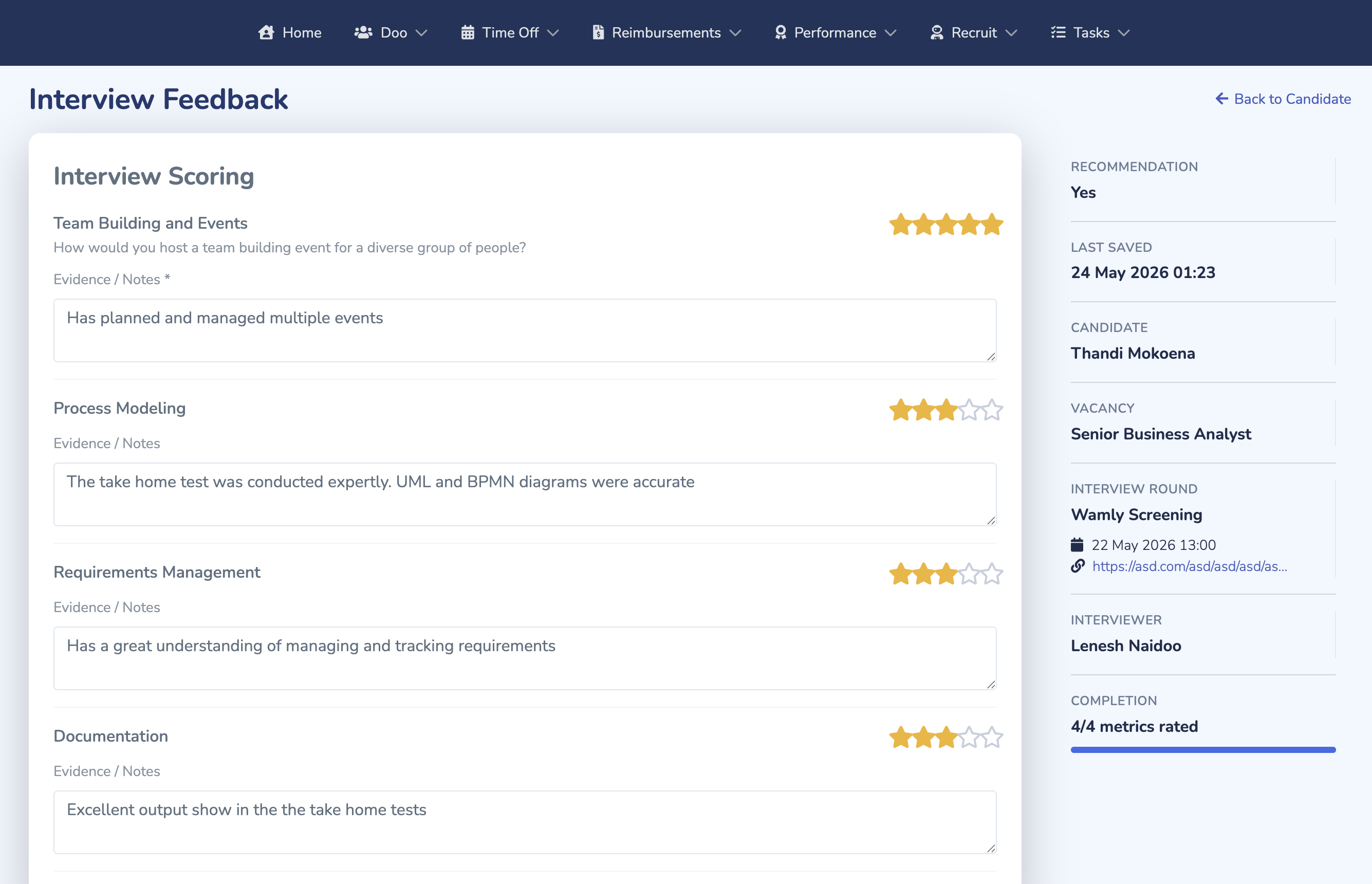Set Documentation rating to two stars
1372x884 pixels.
924,737
